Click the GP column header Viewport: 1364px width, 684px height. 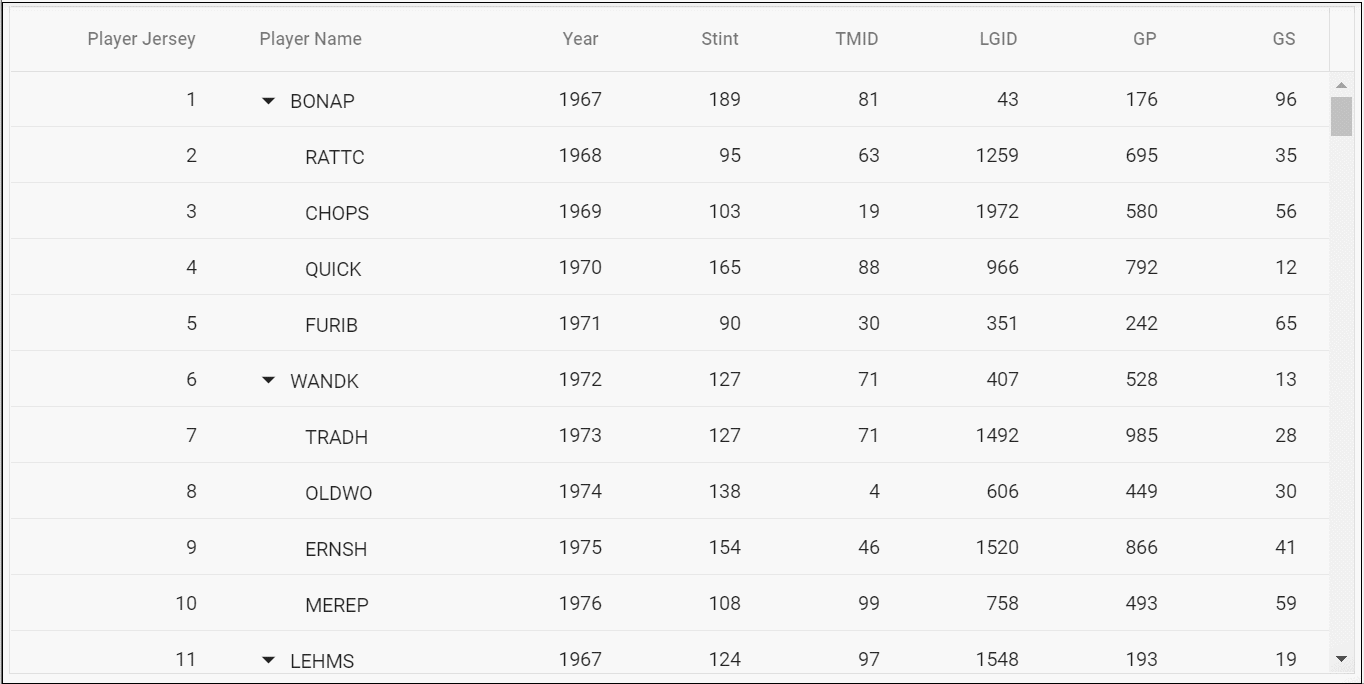pos(1144,39)
